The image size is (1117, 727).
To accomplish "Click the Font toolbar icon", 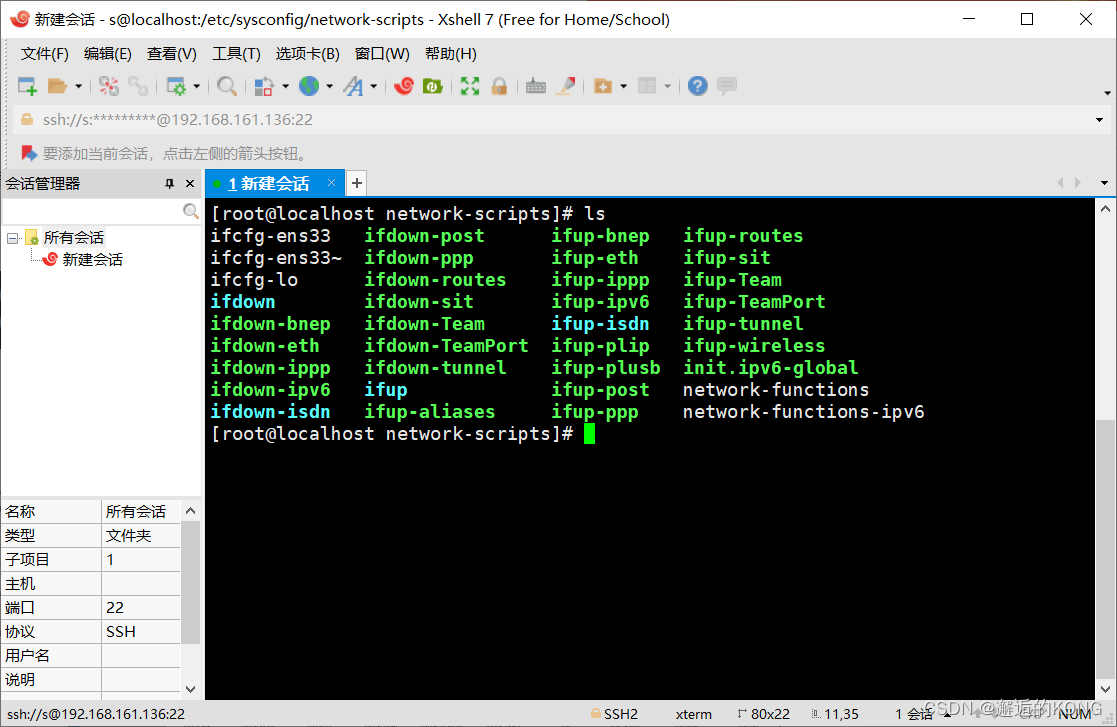I will [353, 86].
